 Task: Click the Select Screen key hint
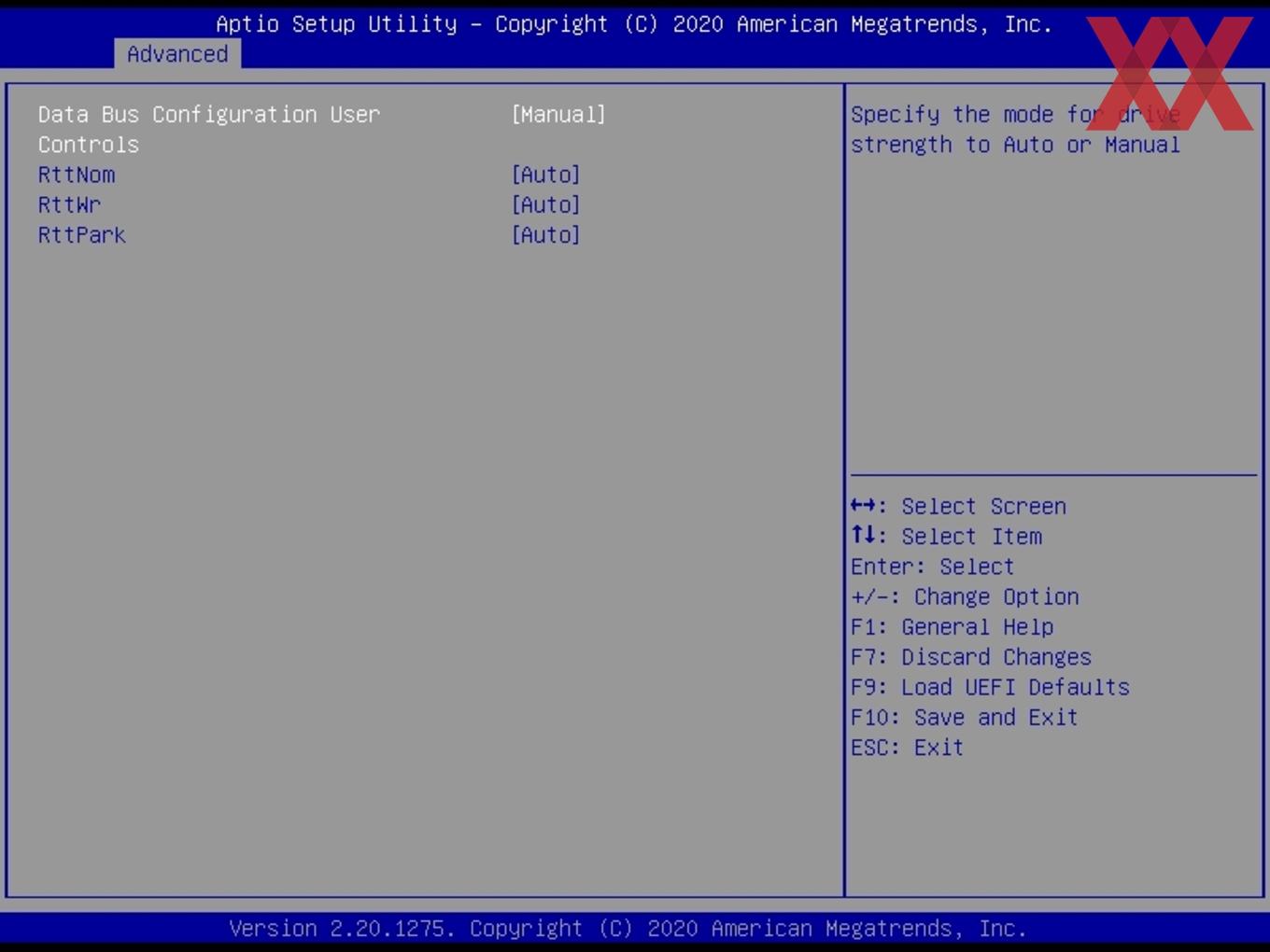pyautogui.click(x=959, y=506)
